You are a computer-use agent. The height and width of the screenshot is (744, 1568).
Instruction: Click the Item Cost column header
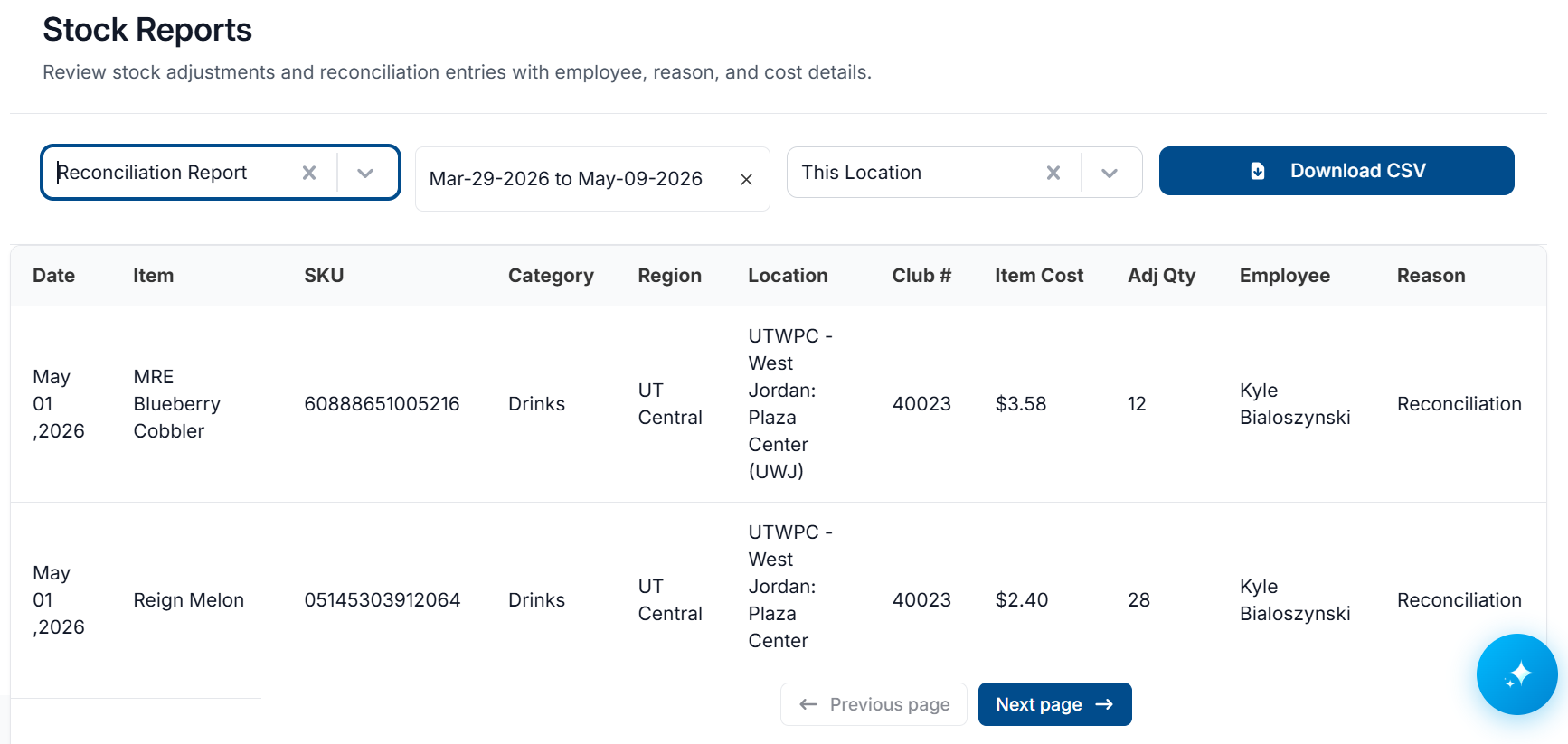1039,276
